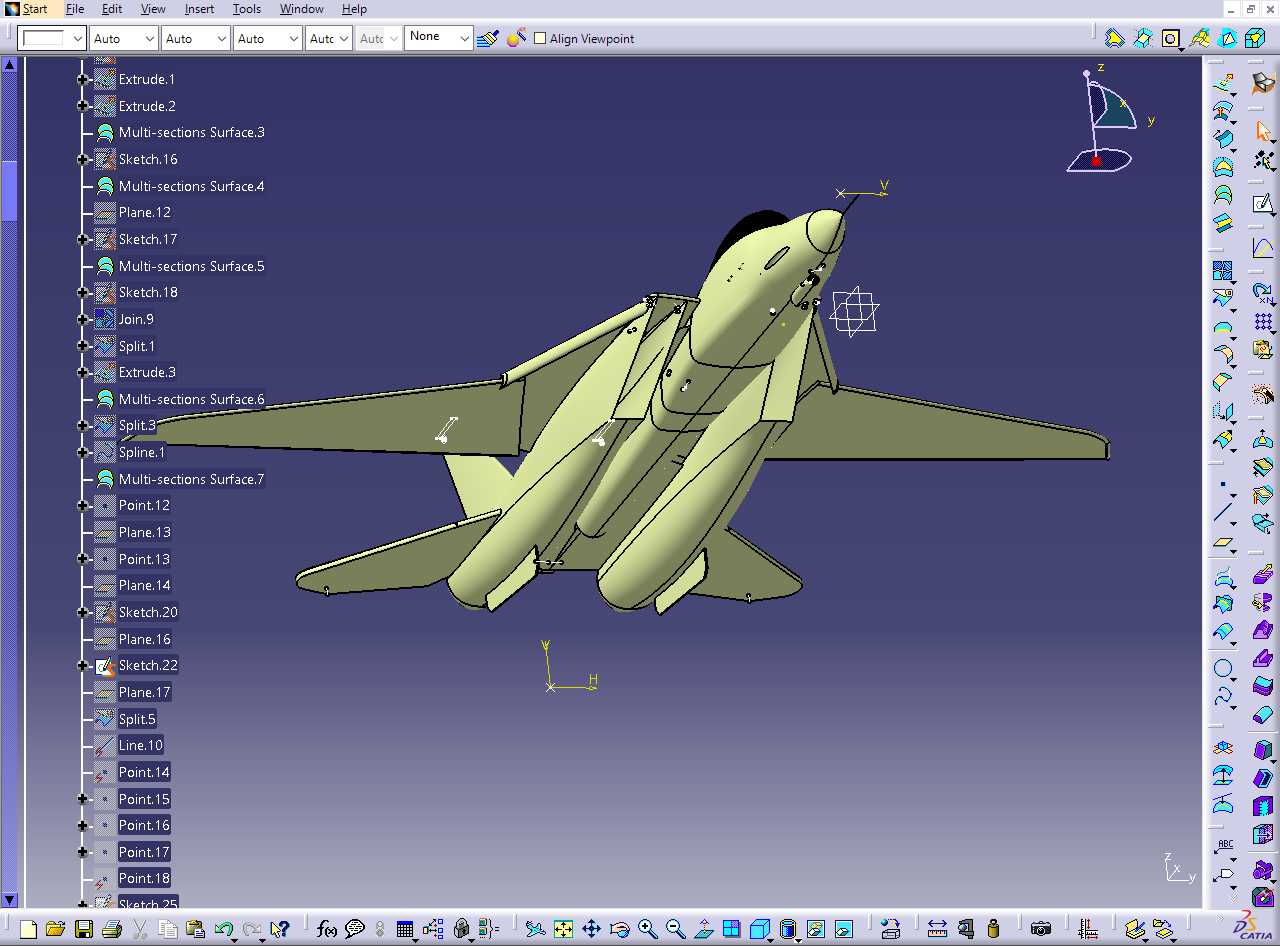Open the Tools menu
The height and width of the screenshot is (946, 1280).
pos(247,9)
